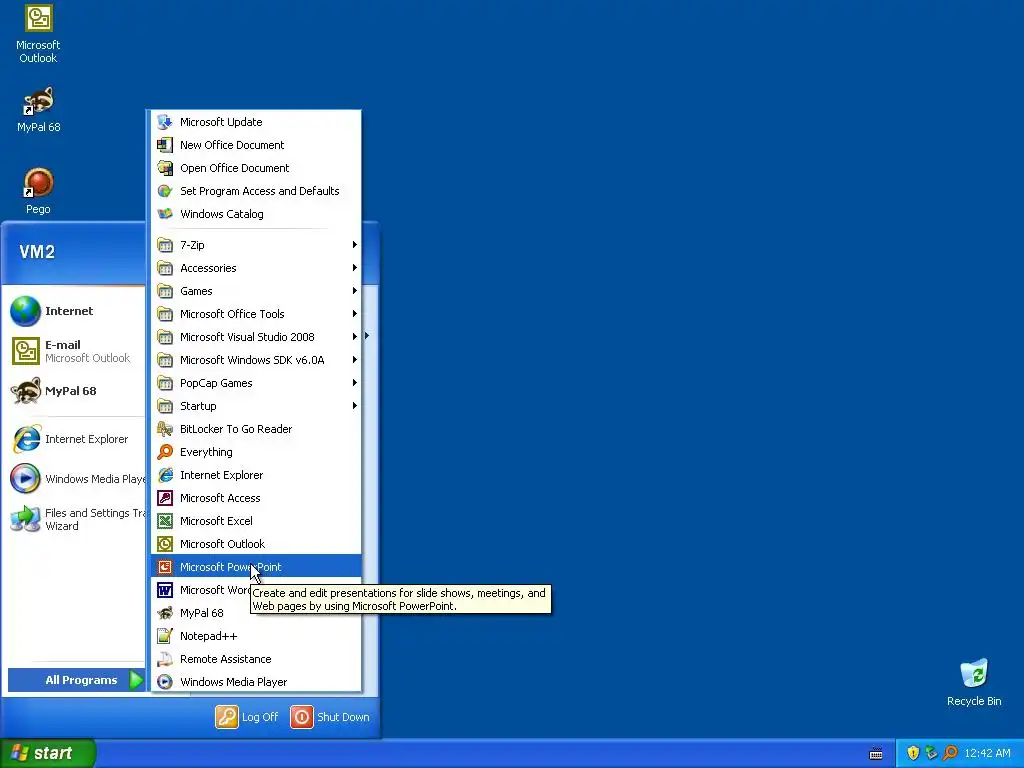The width and height of the screenshot is (1024, 768).
Task: Click the 7-Zip folder icon
Action: tap(165, 245)
